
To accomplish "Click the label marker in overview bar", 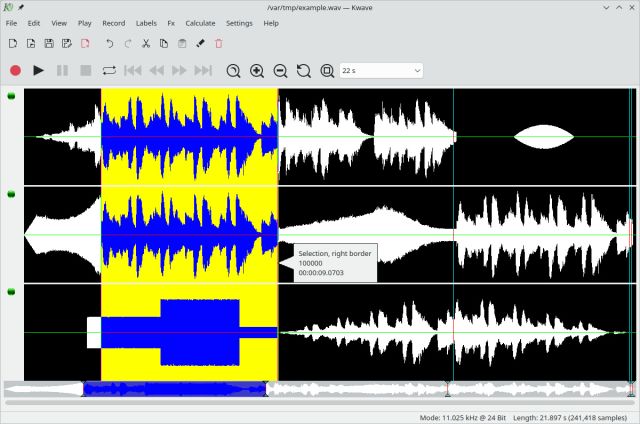I will [447, 389].
